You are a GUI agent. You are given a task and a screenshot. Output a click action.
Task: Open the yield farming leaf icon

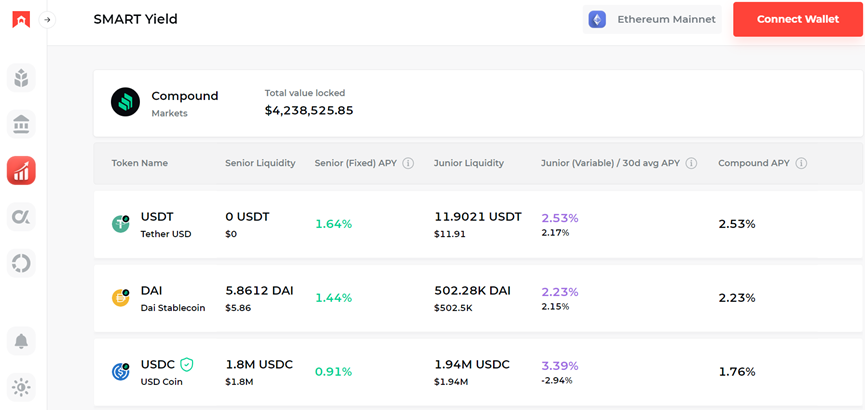click(21, 78)
